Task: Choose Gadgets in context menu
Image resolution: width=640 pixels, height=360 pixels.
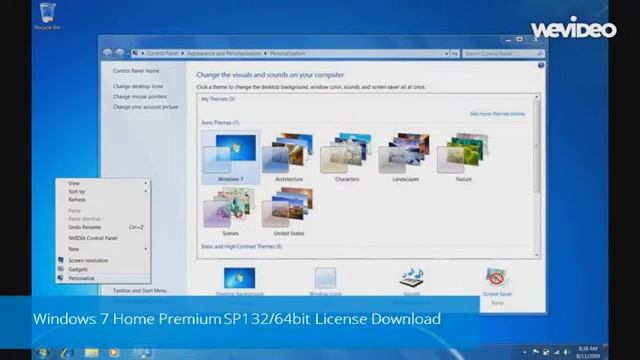Action: (103, 269)
